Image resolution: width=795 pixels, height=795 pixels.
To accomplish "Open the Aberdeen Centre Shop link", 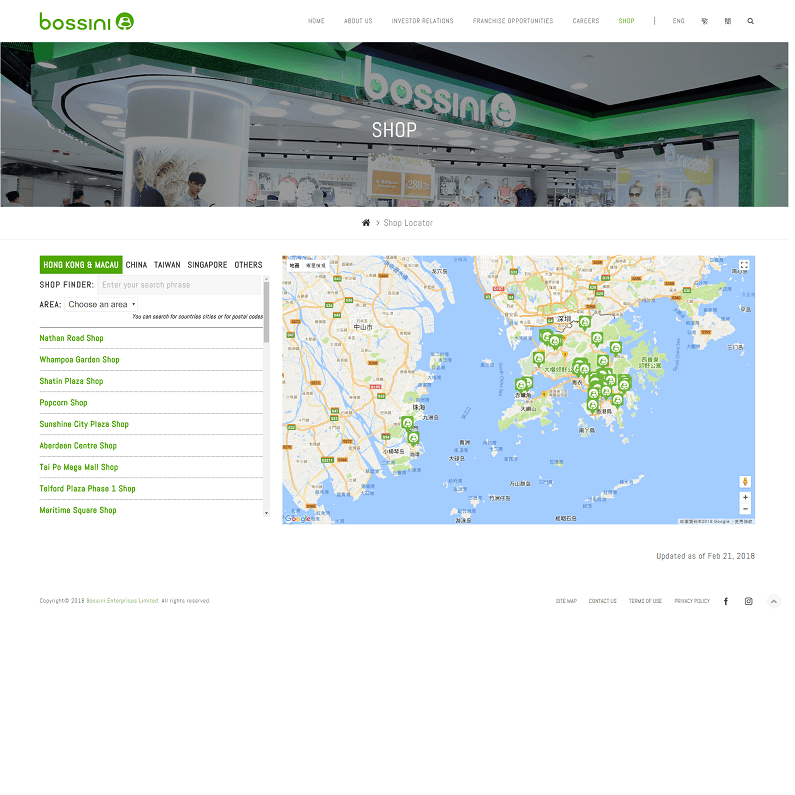I will [78, 446].
